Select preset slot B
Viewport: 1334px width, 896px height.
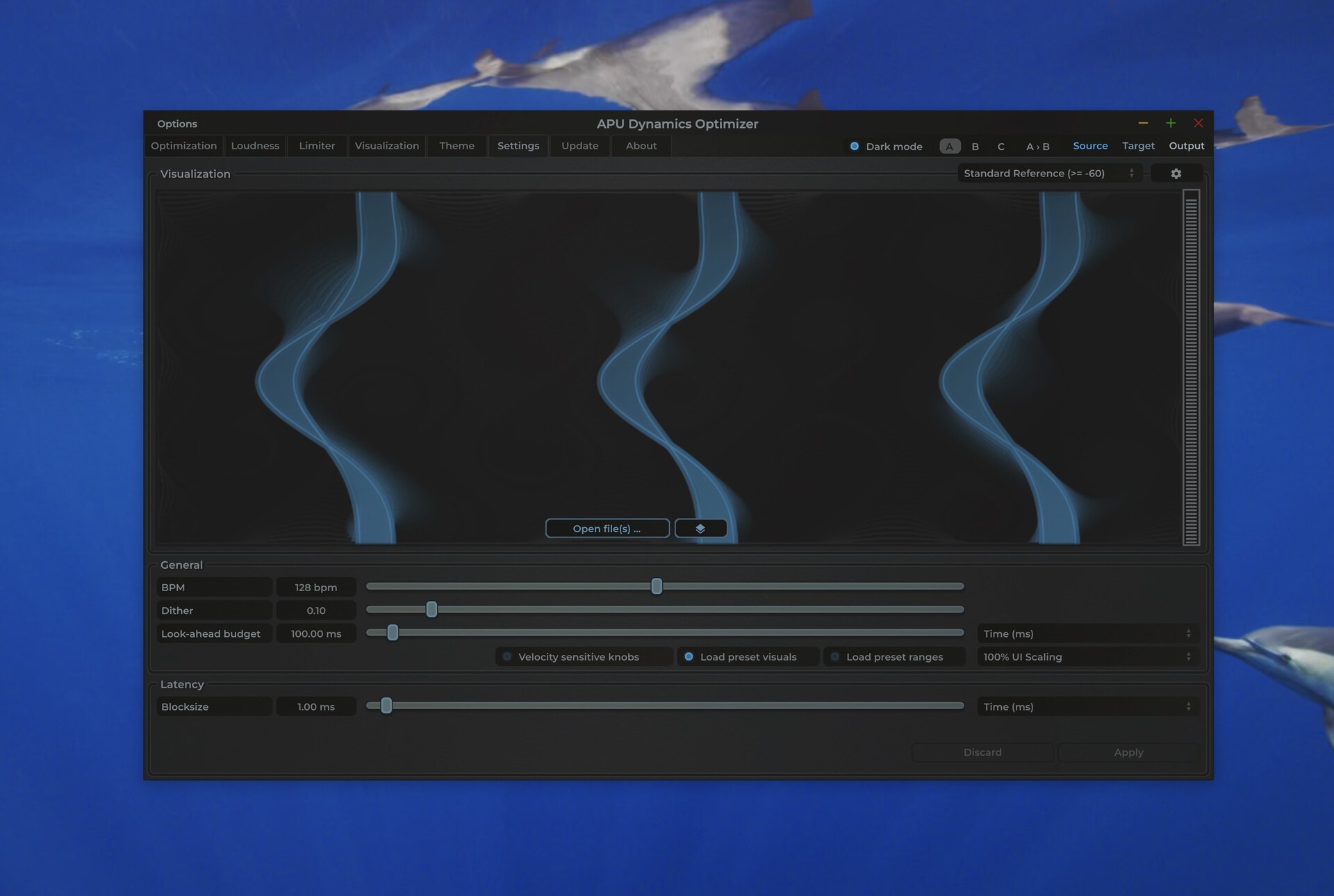coord(975,147)
